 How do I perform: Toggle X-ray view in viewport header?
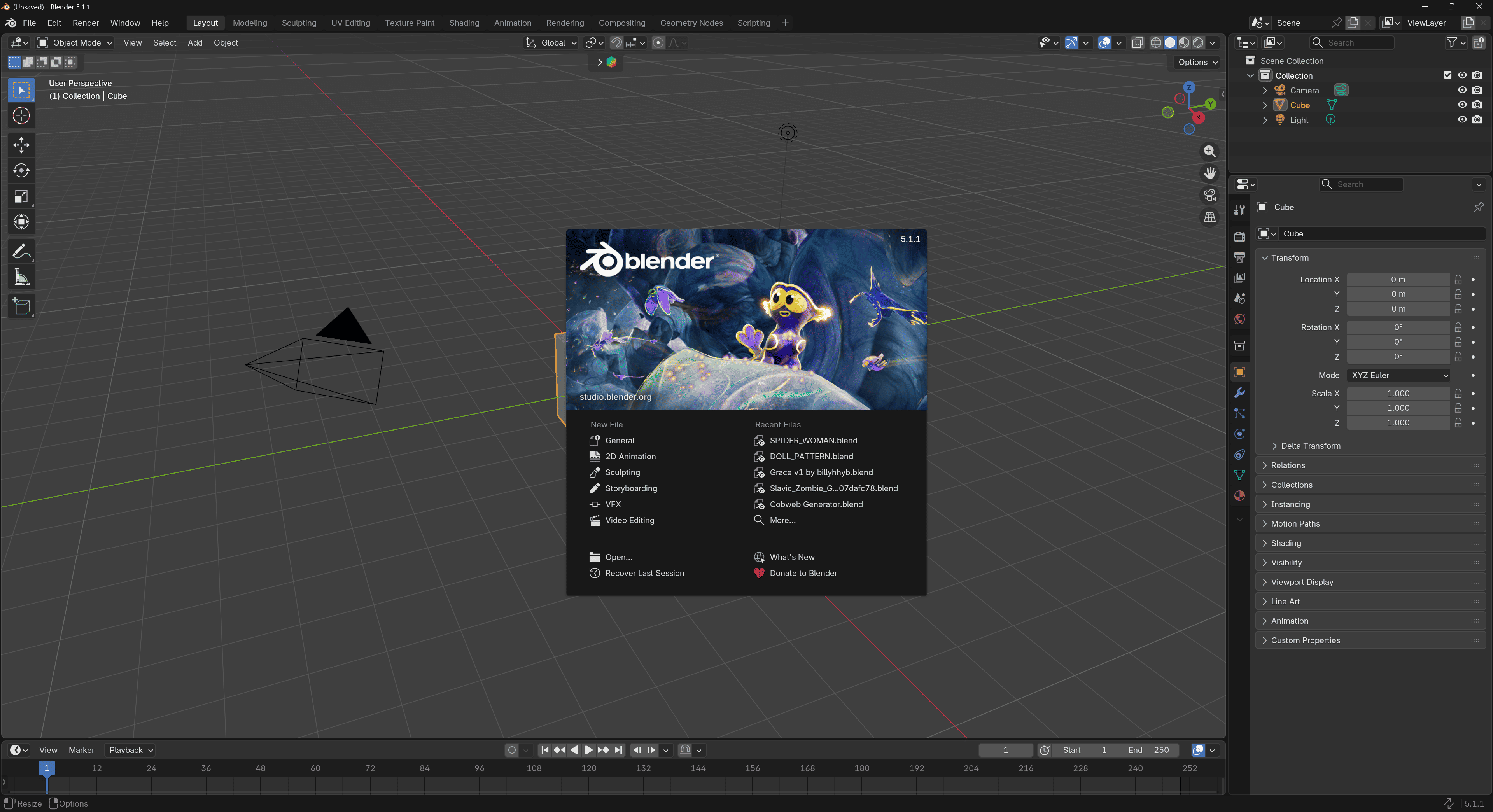[1137, 43]
